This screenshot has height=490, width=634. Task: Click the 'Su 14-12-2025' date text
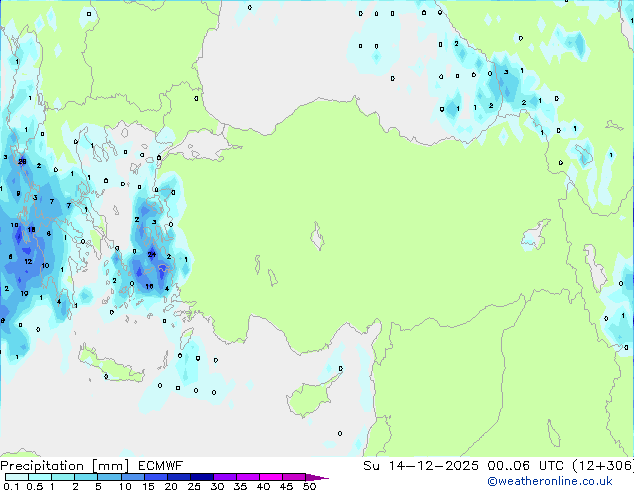421,466
